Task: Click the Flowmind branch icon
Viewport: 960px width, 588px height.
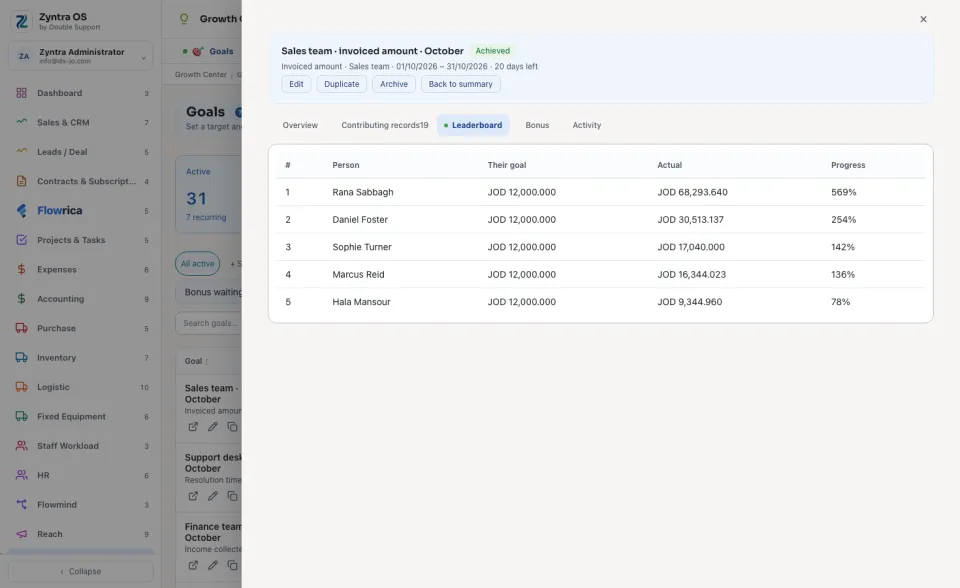Action: point(21,504)
